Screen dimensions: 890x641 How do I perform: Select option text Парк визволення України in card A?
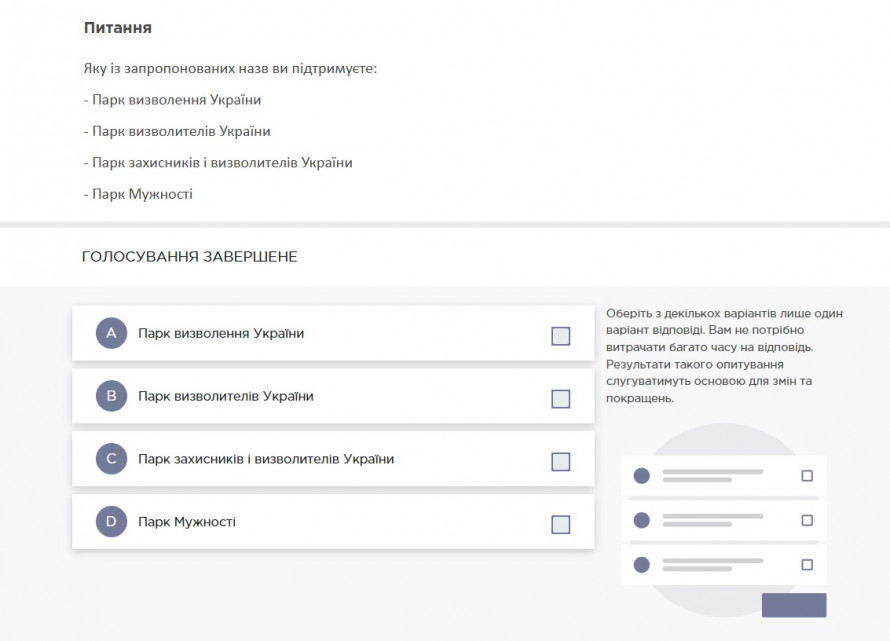[221, 333]
